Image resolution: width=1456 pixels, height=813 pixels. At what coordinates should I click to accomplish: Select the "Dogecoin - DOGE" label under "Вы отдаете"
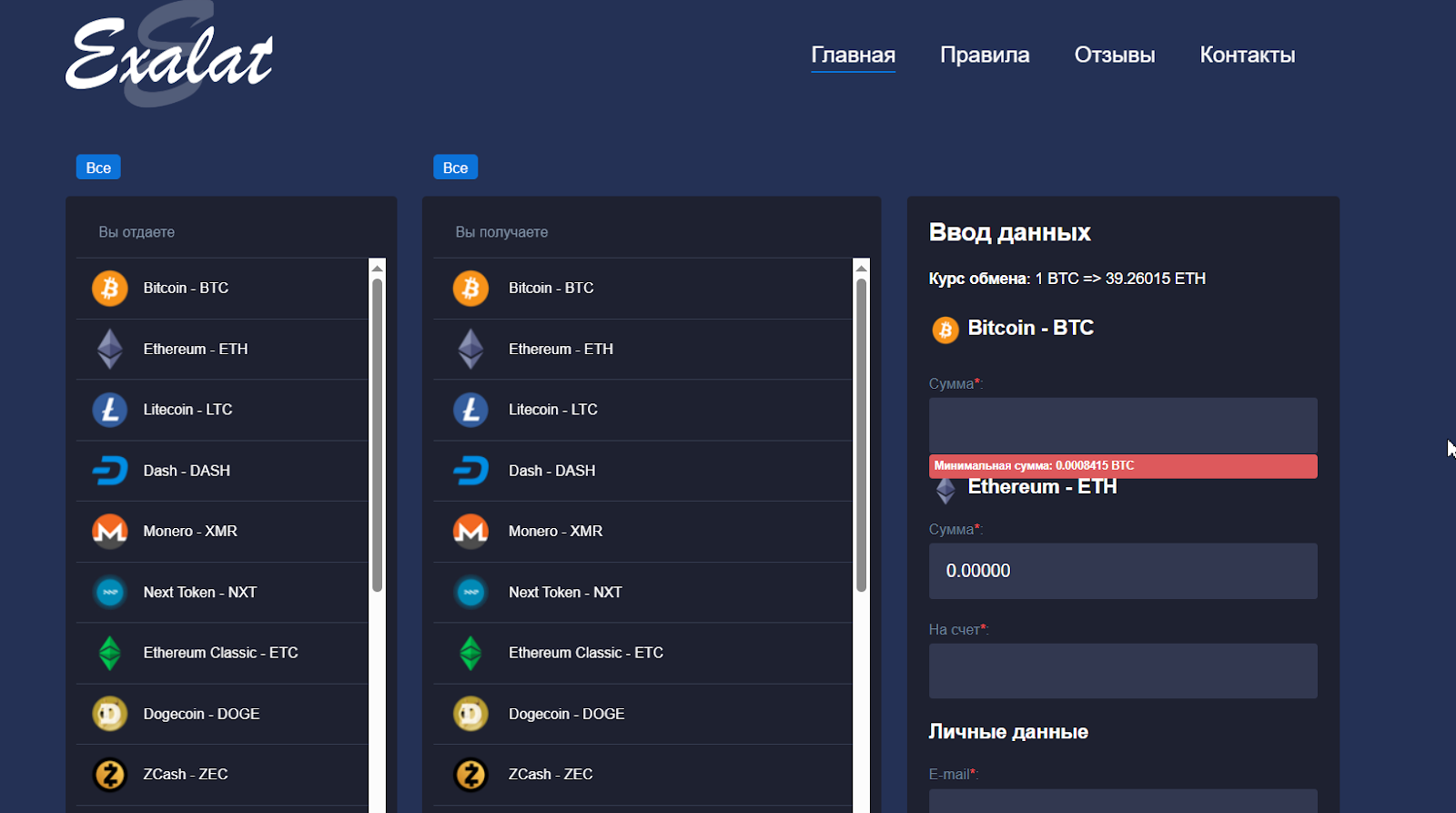coord(201,714)
